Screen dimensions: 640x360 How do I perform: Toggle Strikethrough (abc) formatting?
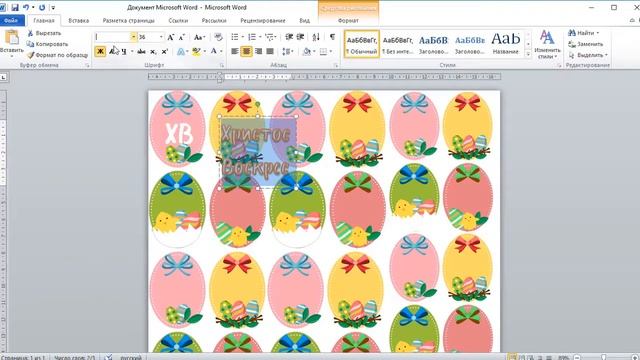pos(141,51)
